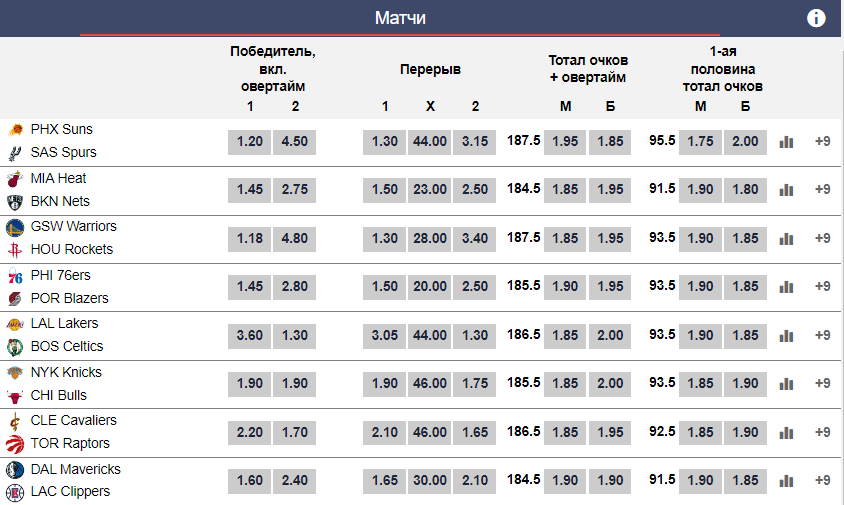Open statistics chart icon for PHI 76ers match
Screen dimensions: 844x505
[x=786, y=287]
